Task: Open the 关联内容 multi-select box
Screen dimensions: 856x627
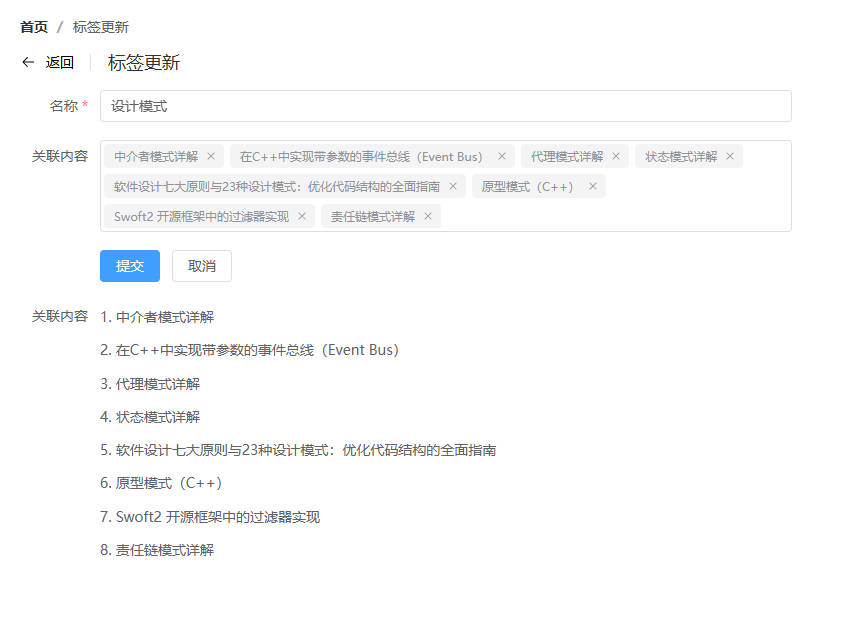Action: coord(445,186)
